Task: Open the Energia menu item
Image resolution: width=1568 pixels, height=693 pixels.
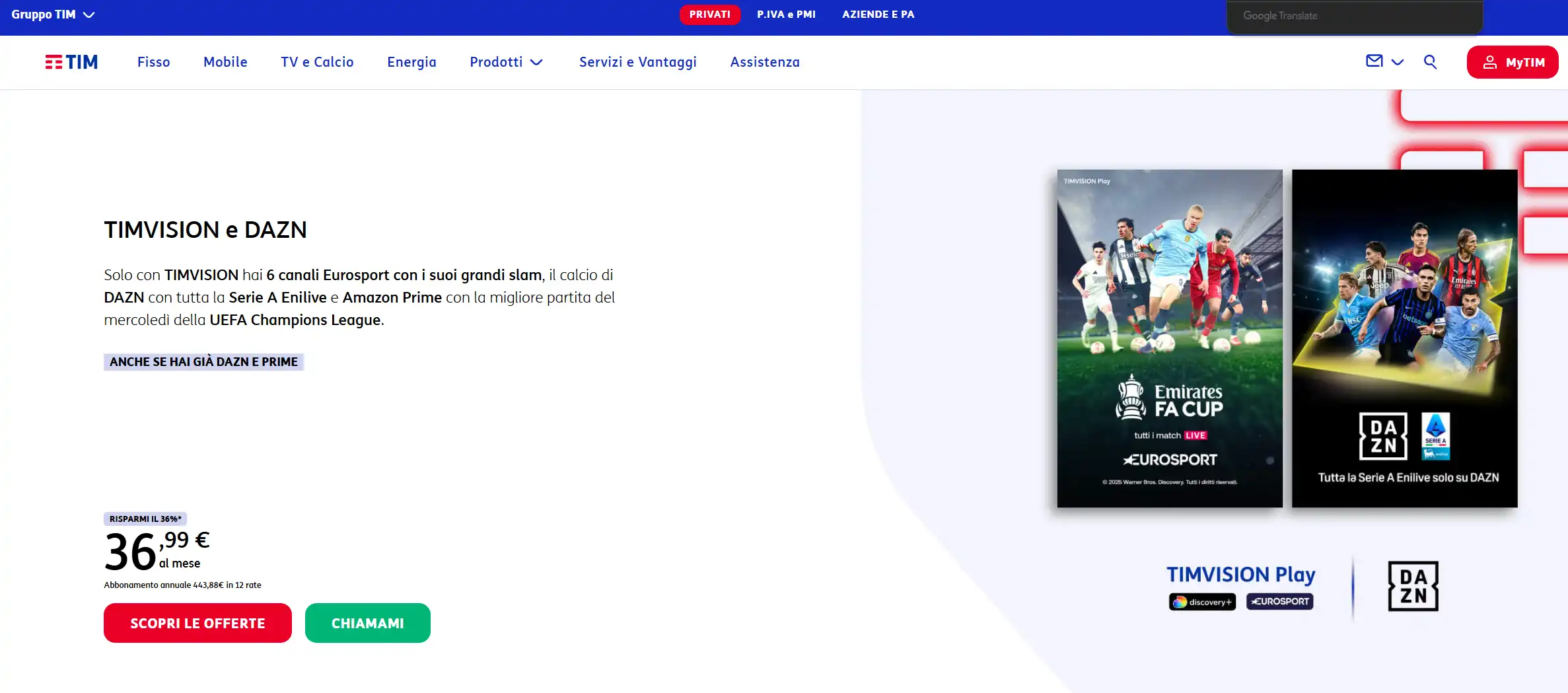Action: [x=411, y=62]
